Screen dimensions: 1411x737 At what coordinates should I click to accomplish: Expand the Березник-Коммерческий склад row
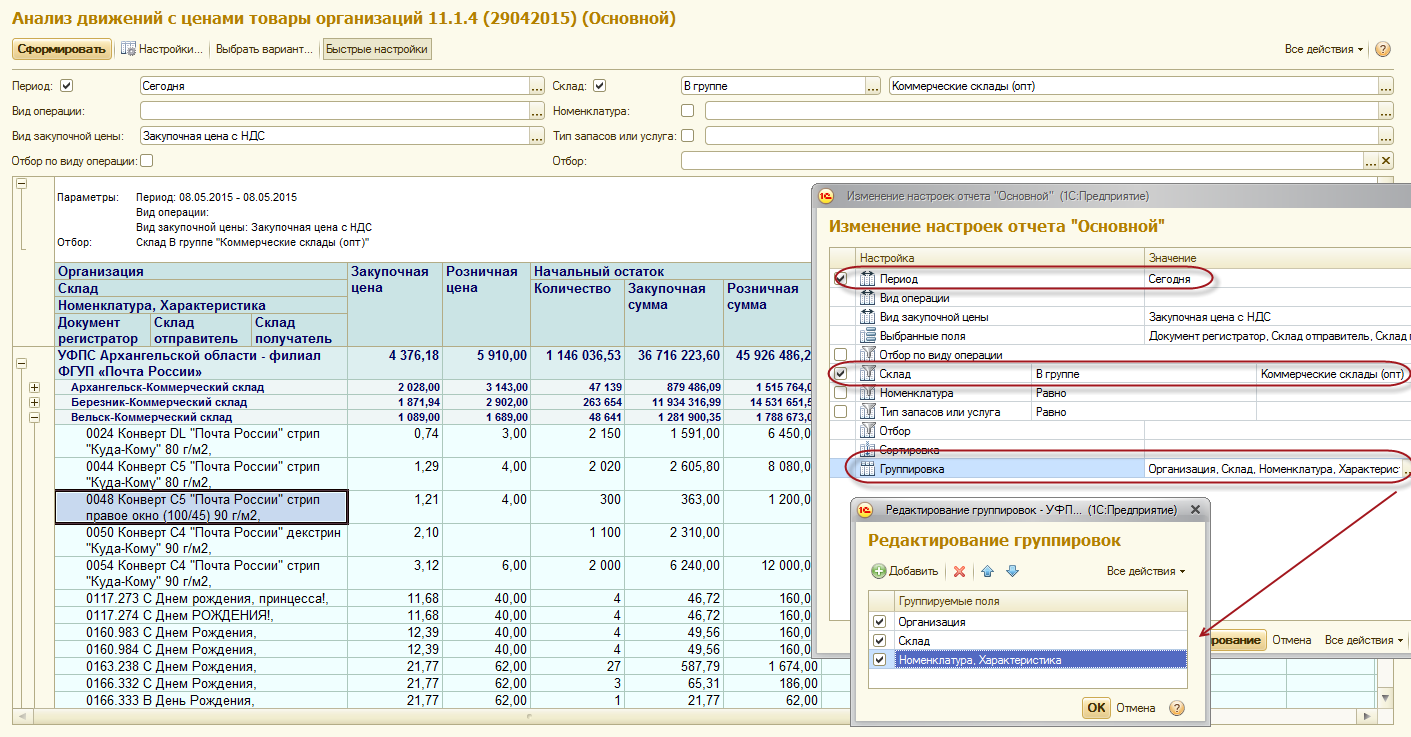tap(34, 402)
